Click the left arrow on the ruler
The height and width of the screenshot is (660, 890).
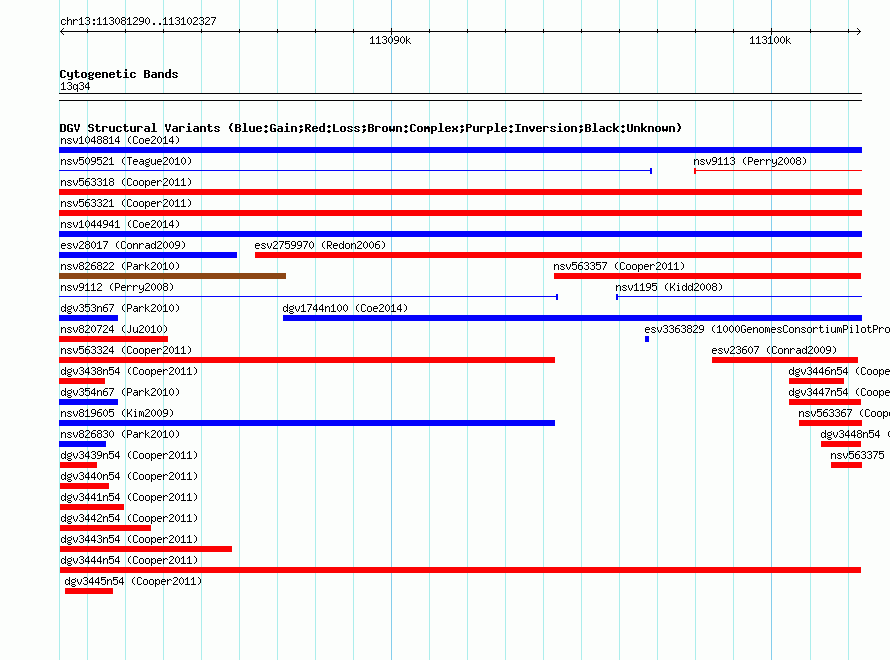62,32
